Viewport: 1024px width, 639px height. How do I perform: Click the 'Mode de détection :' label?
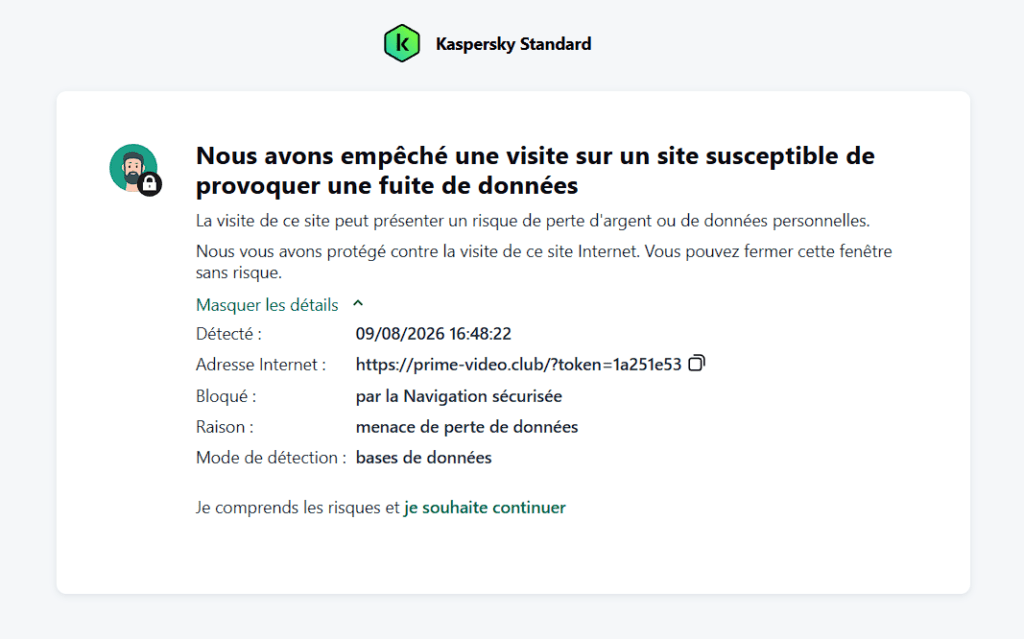click(271, 457)
